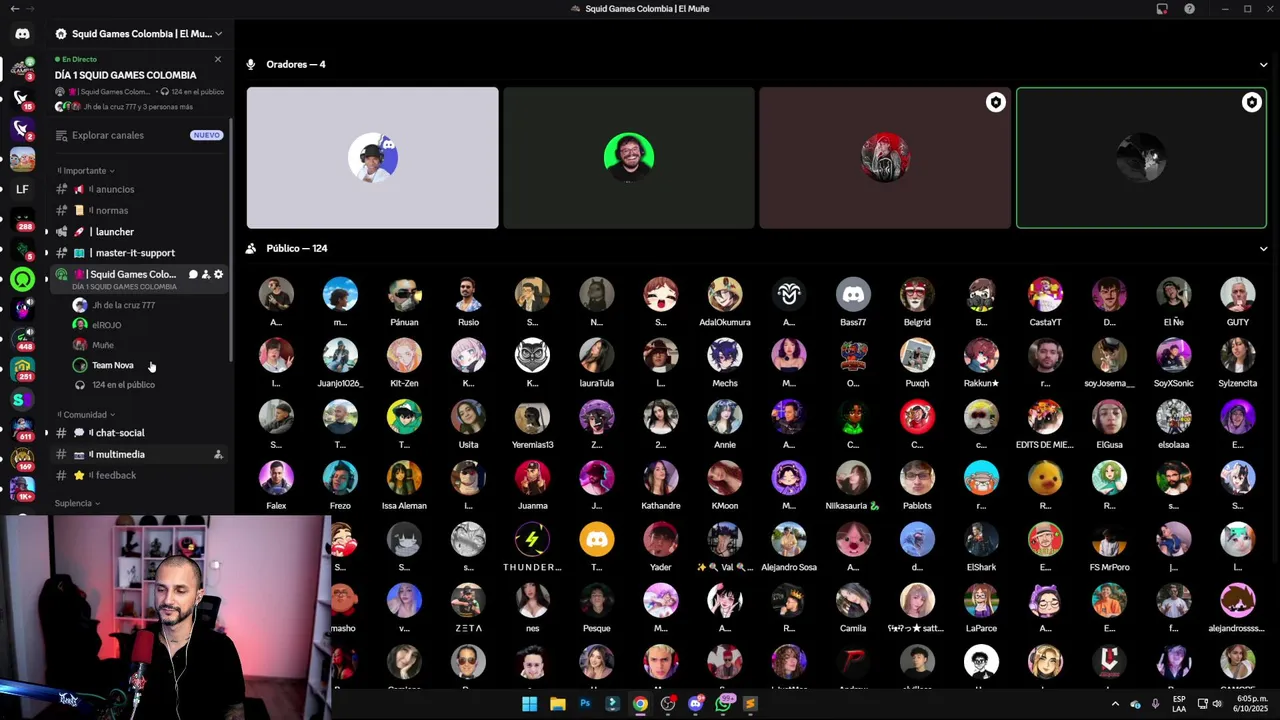
Task: Open chat icon of Squid Games stage channel
Action: coord(193,274)
